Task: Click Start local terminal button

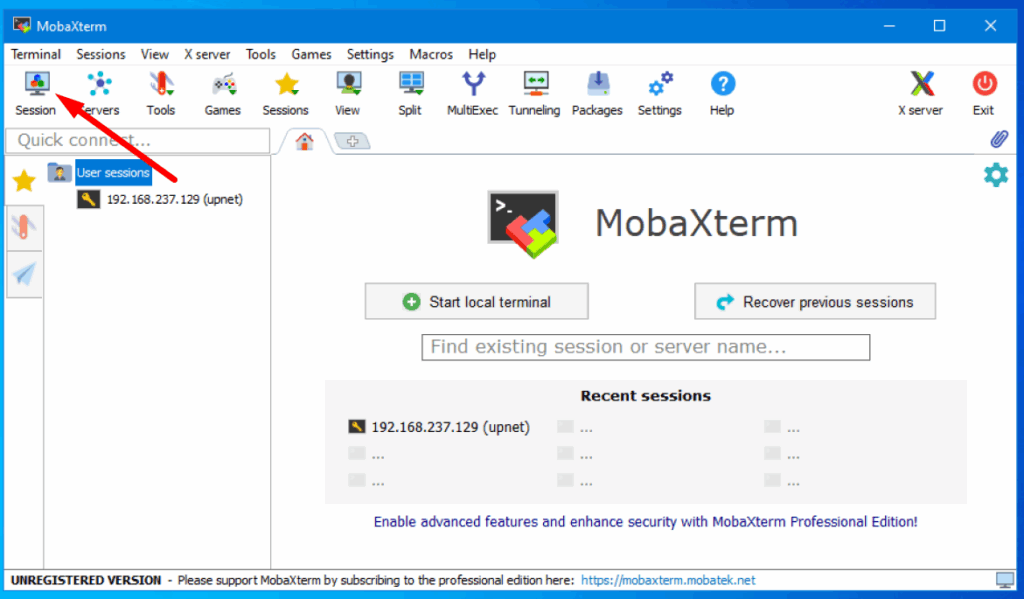Action: (x=477, y=301)
